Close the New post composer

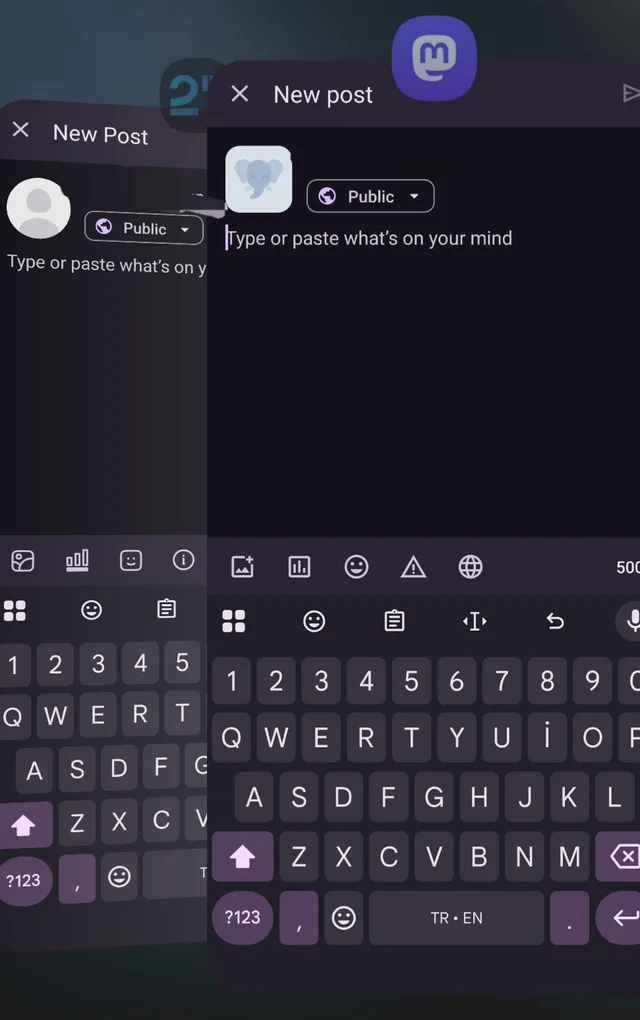point(239,94)
